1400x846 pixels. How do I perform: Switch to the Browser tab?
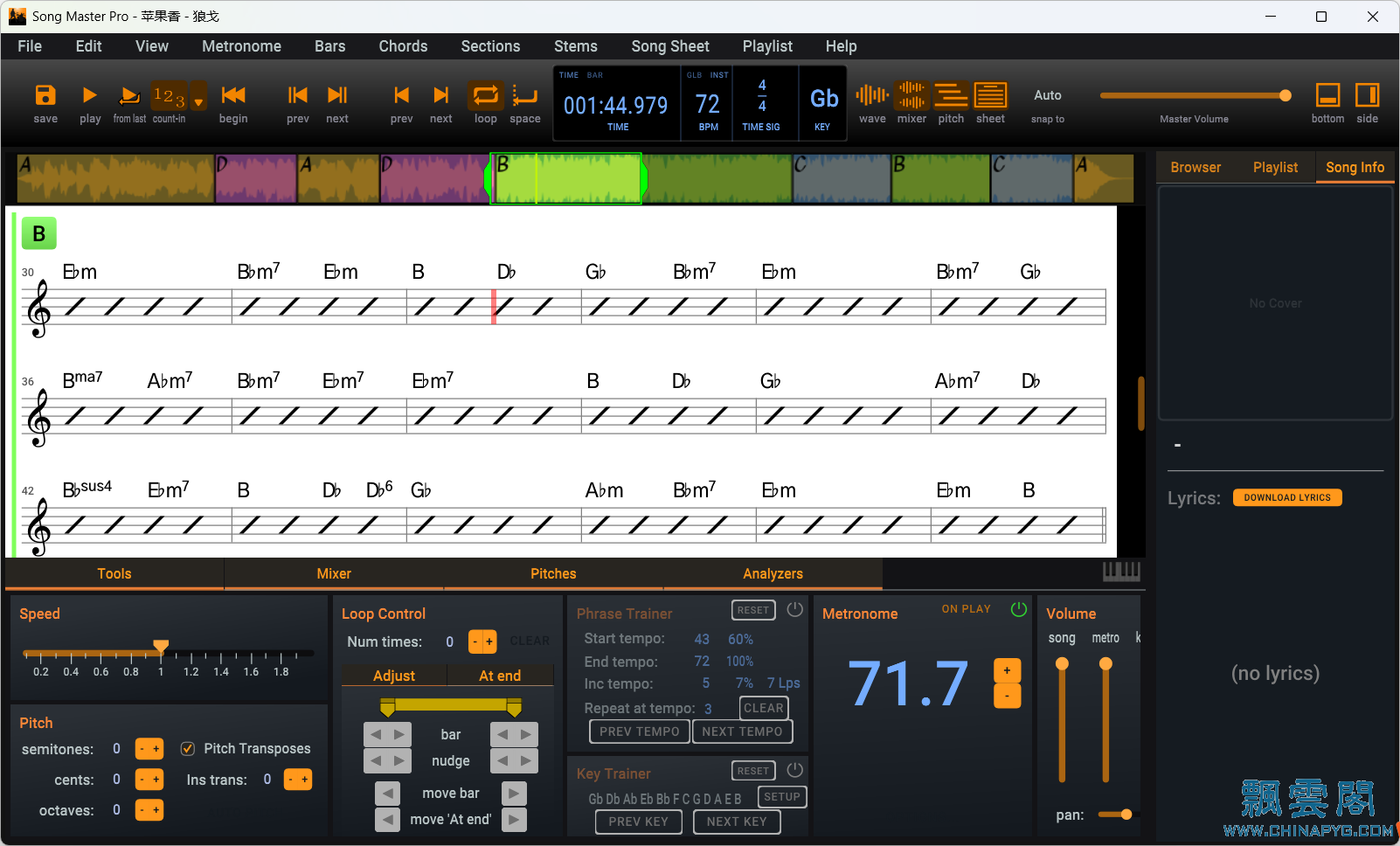1196,167
